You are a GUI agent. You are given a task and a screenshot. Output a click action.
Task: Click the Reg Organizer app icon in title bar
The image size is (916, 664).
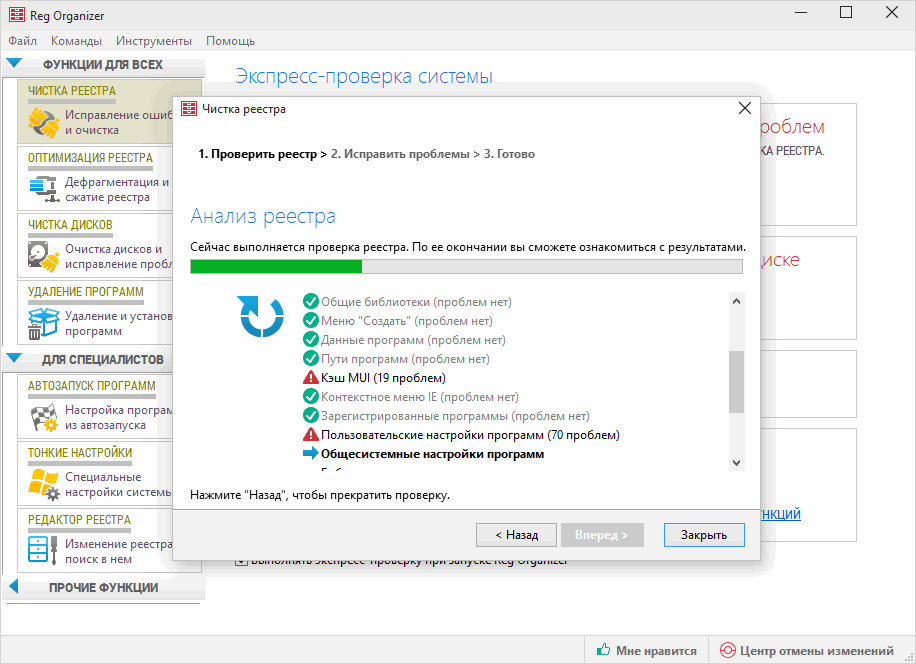[x=16, y=14]
